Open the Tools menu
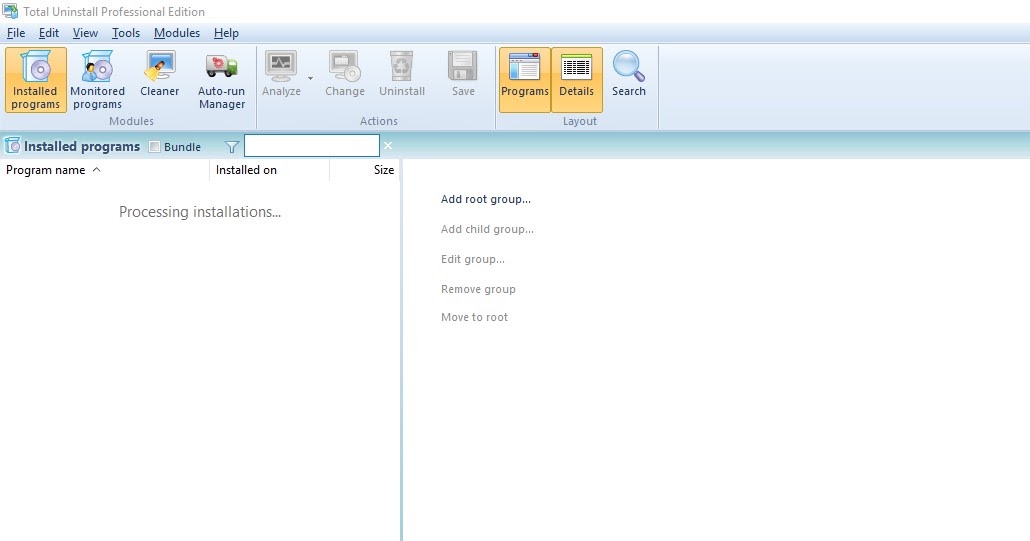1030x541 pixels. click(x=125, y=33)
